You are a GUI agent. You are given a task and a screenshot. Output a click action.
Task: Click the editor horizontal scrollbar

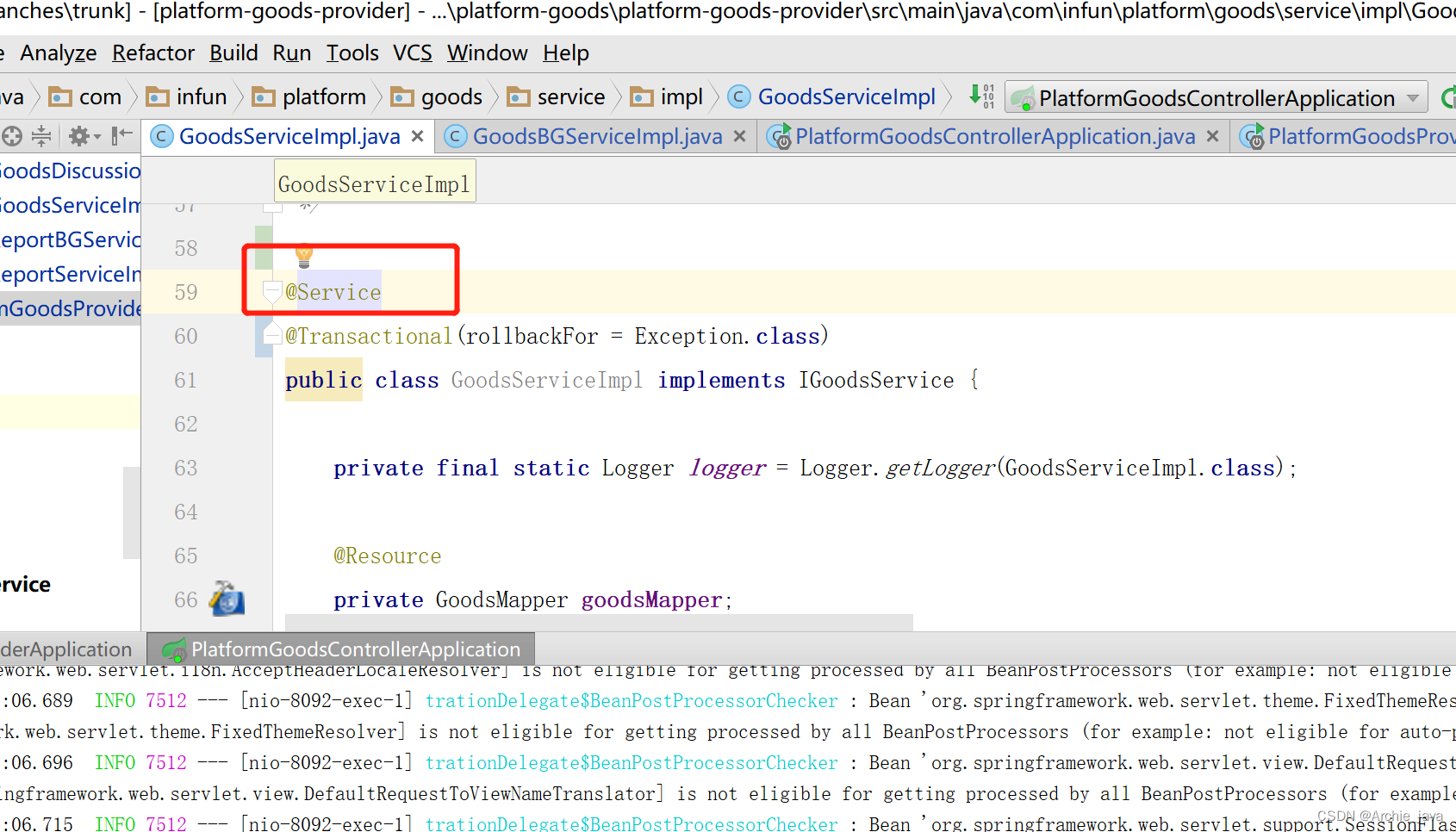click(599, 622)
